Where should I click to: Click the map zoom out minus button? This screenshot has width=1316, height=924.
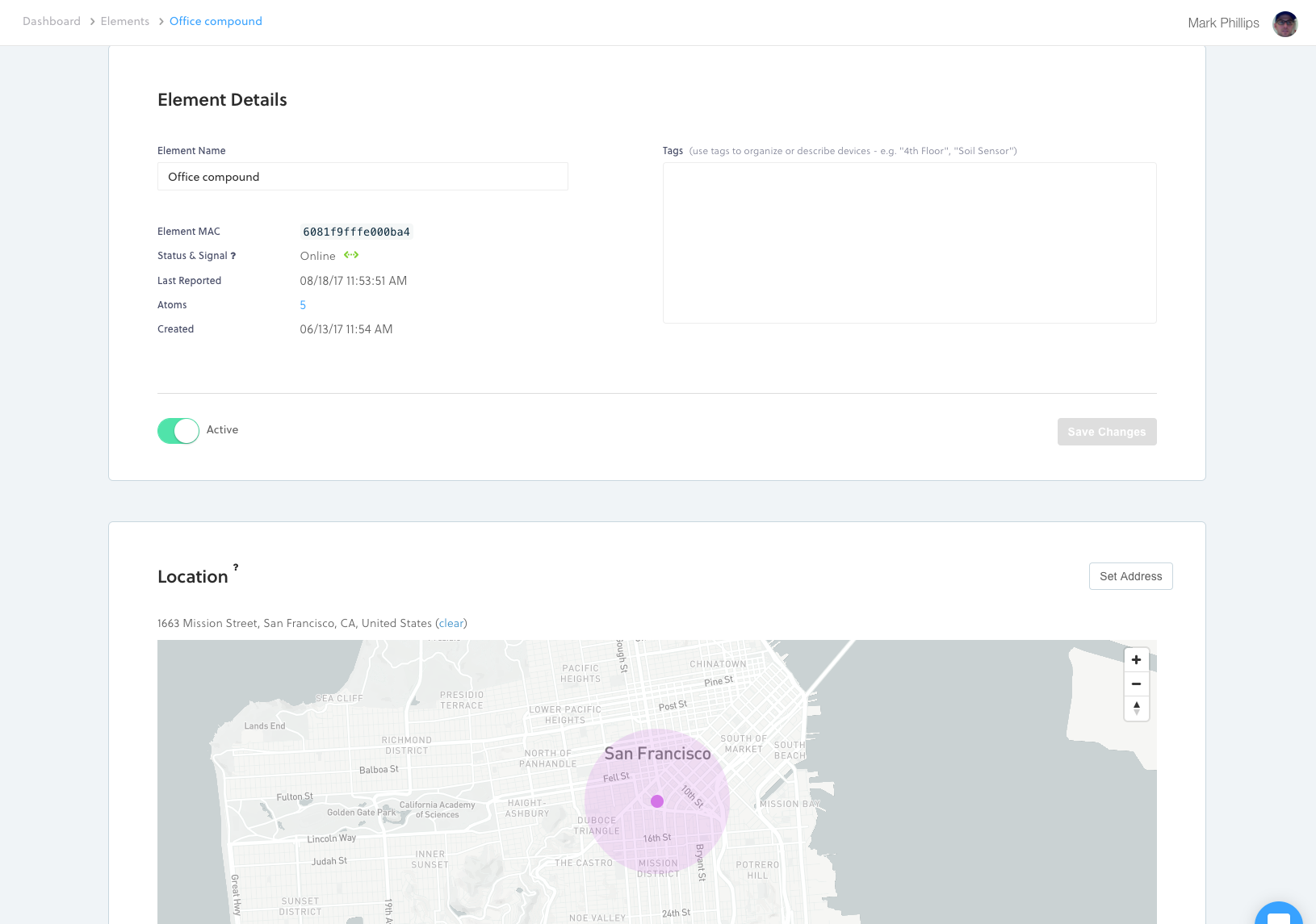(x=1136, y=684)
